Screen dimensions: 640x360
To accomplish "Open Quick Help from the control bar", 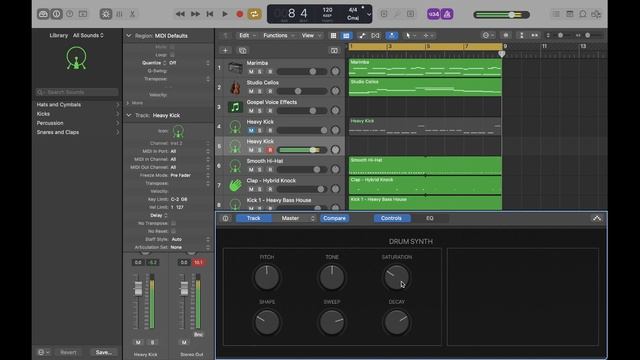I will tap(70, 14).
